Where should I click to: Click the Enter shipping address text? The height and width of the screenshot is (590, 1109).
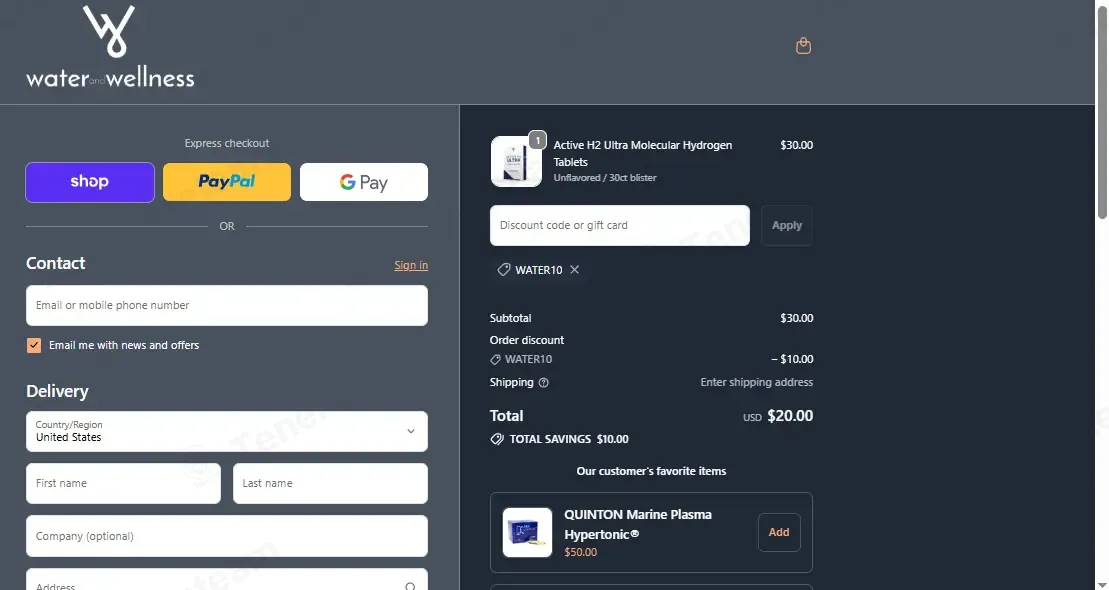click(756, 383)
